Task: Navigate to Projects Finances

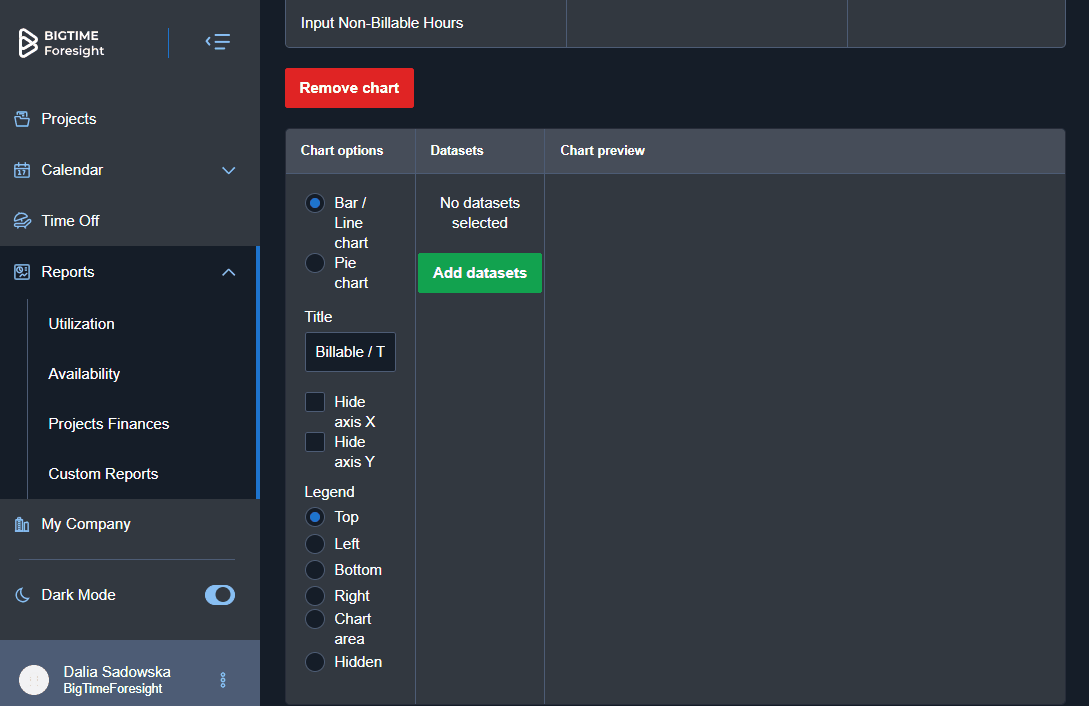Action: 108,423
